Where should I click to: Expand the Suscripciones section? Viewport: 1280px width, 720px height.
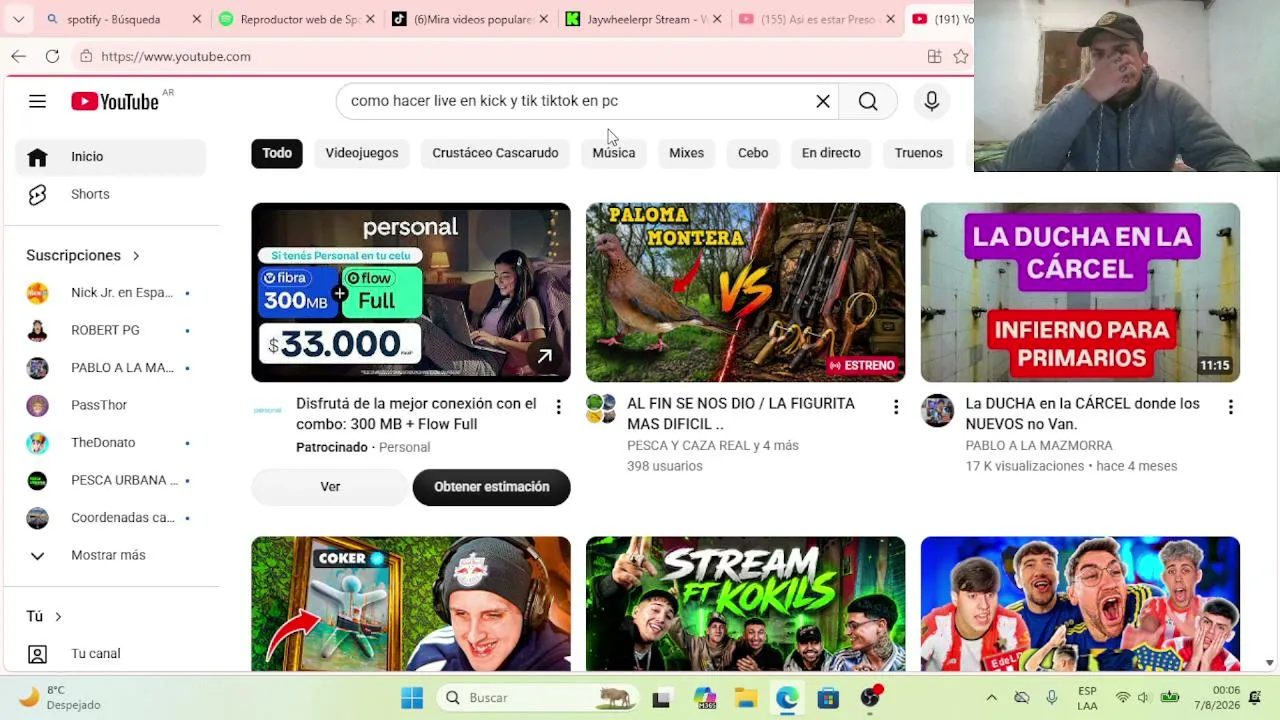tap(84, 255)
